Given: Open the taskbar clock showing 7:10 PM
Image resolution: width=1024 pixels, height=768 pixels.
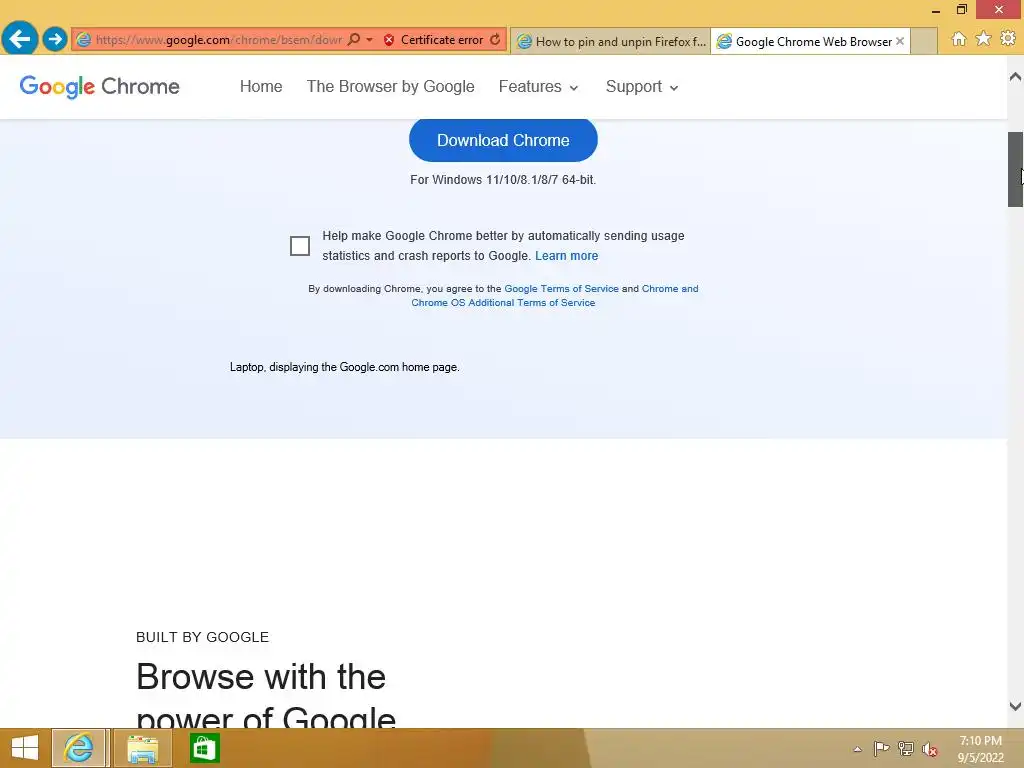Looking at the screenshot, I should tap(980, 749).
